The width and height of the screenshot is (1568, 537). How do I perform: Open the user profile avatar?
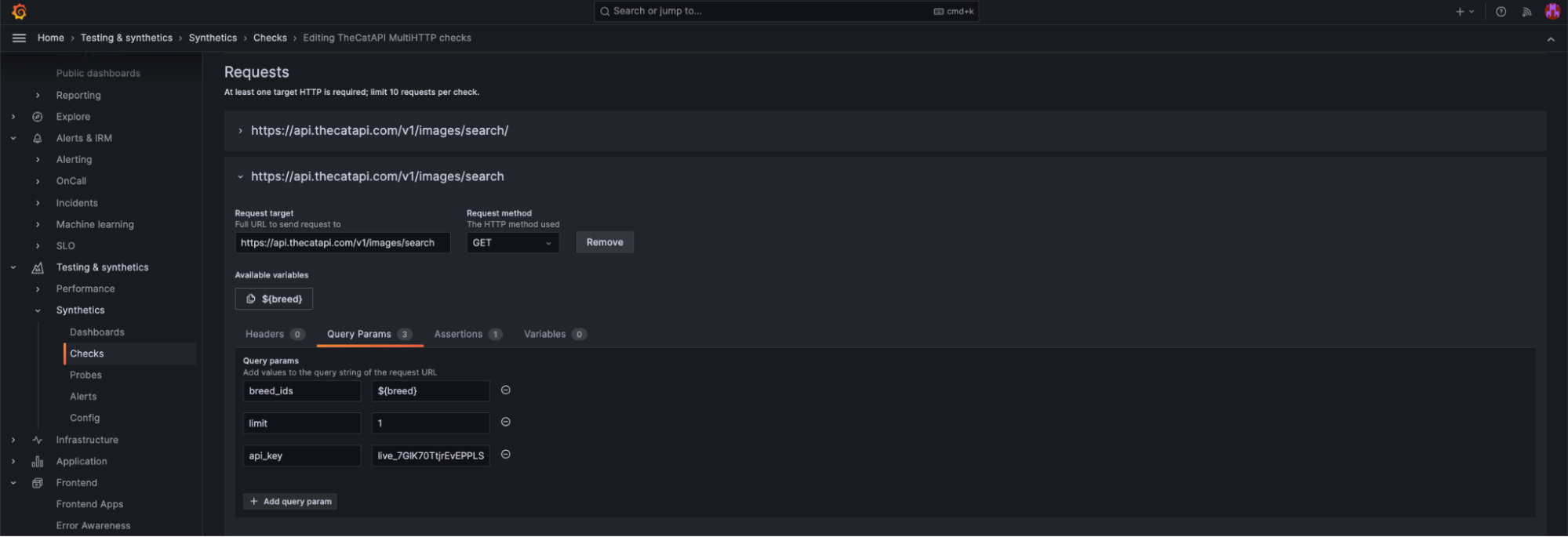pos(1552,11)
